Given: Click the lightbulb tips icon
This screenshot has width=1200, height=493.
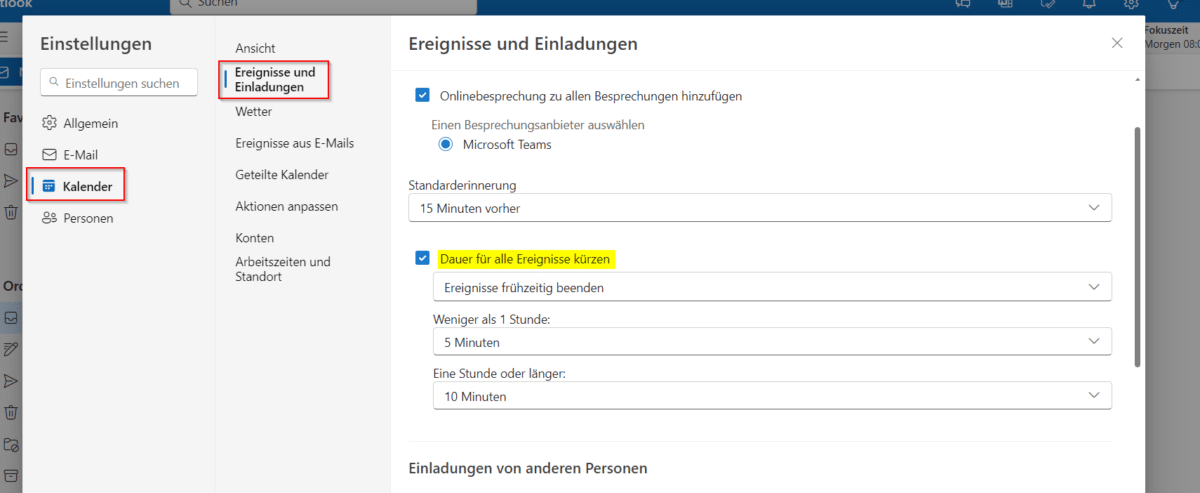Looking at the screenshot, I should point(1173,4).
